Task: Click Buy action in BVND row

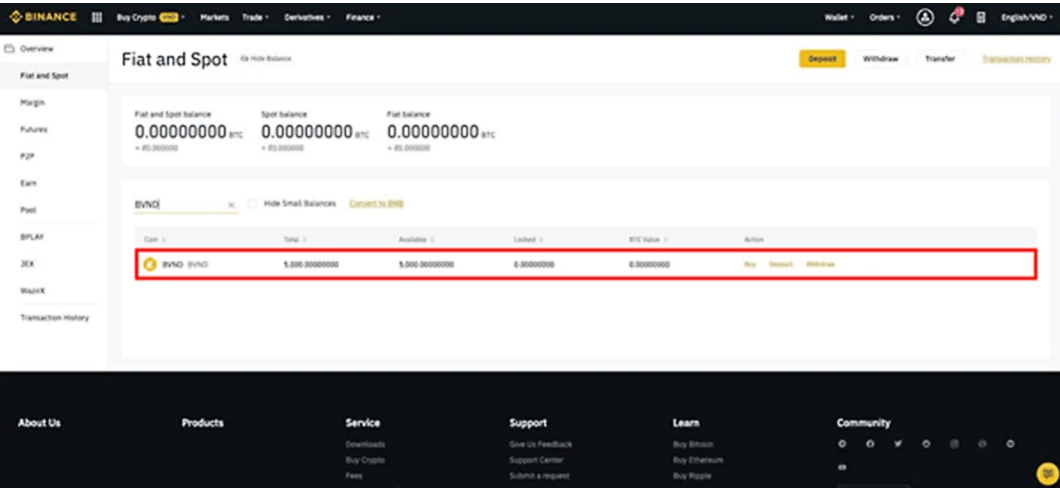Action: tap(750, 264)
